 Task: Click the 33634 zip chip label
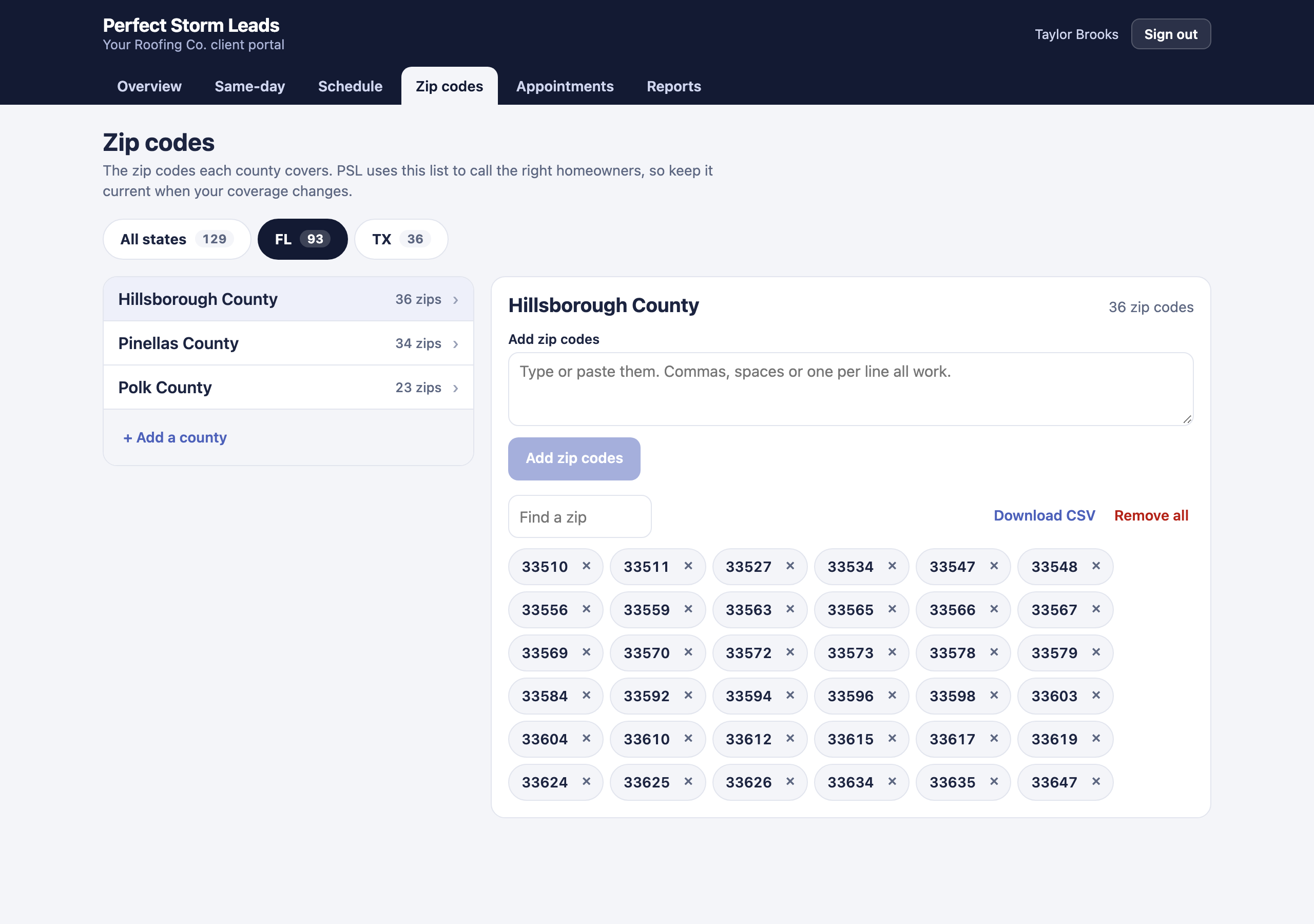pos(851,783)
